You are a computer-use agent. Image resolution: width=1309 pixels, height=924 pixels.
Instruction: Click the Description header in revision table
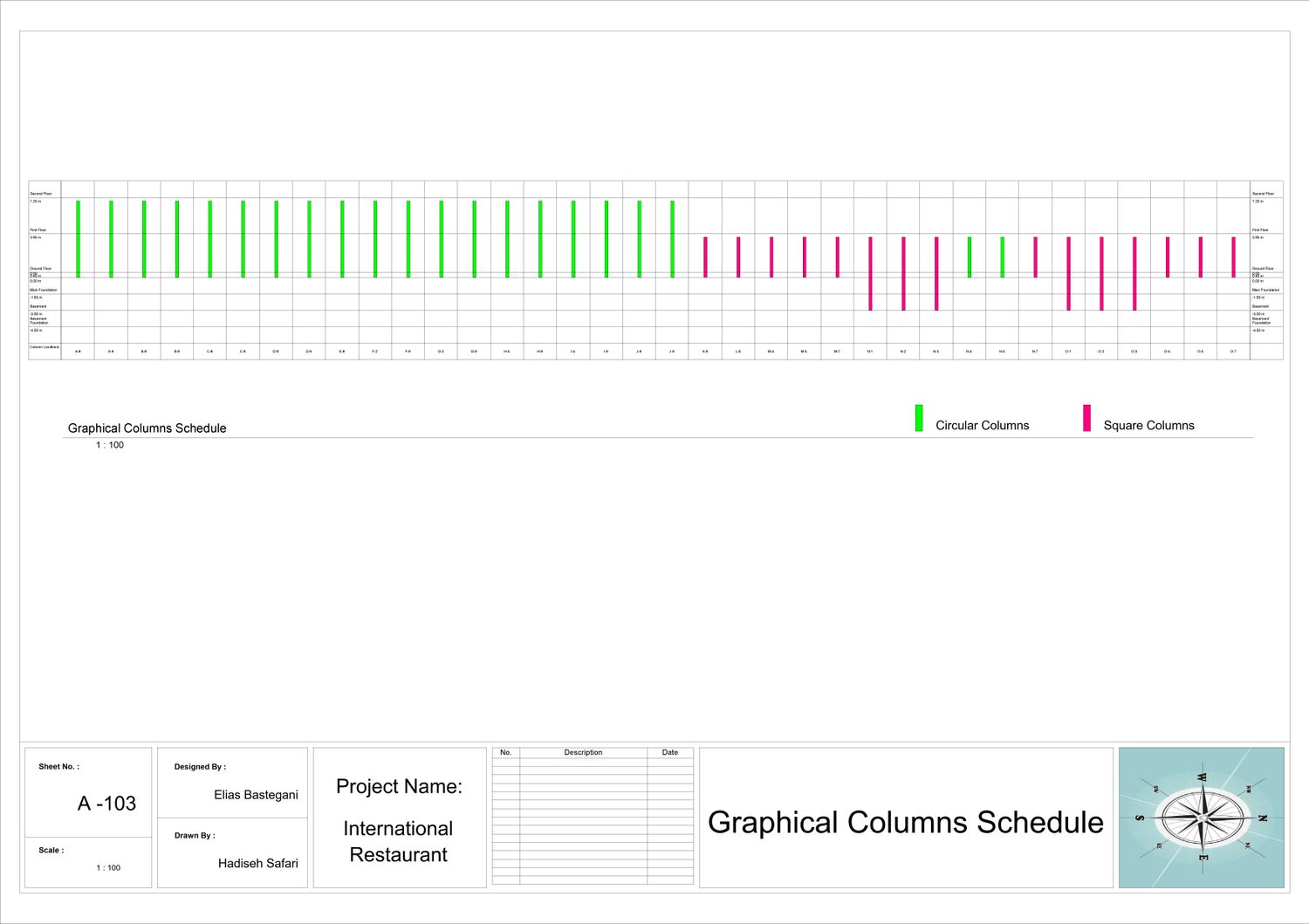[583, 752]
